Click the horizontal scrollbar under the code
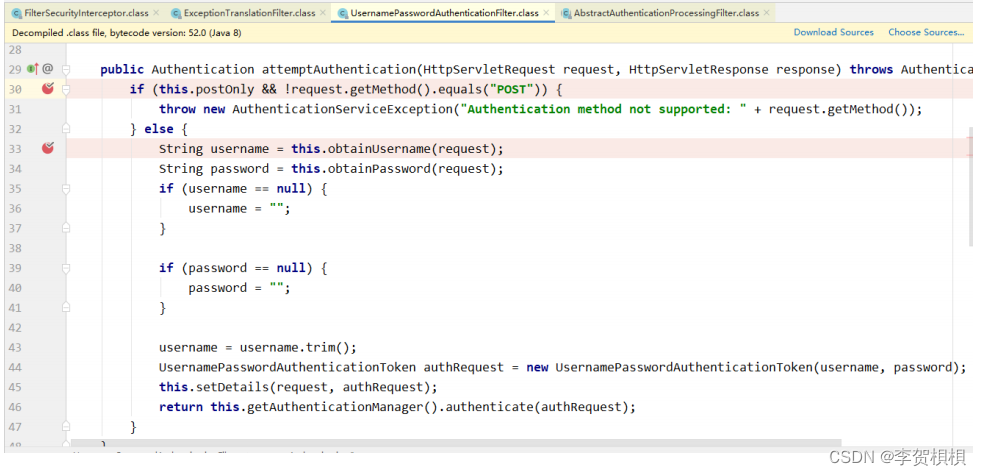The width and height of the screenshot is (981, 476). [456, 445]
